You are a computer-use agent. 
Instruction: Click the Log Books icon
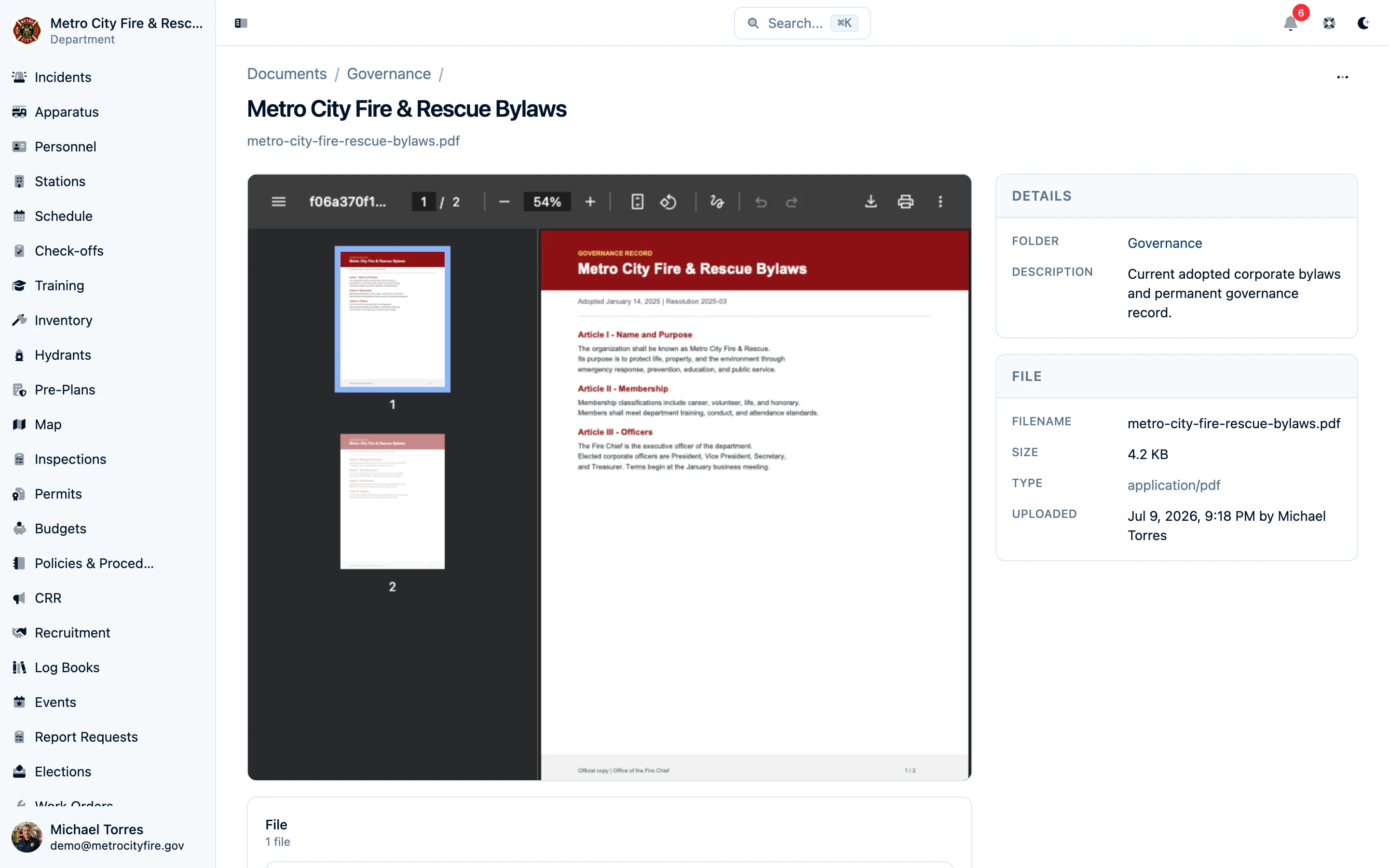coord(19,668)
